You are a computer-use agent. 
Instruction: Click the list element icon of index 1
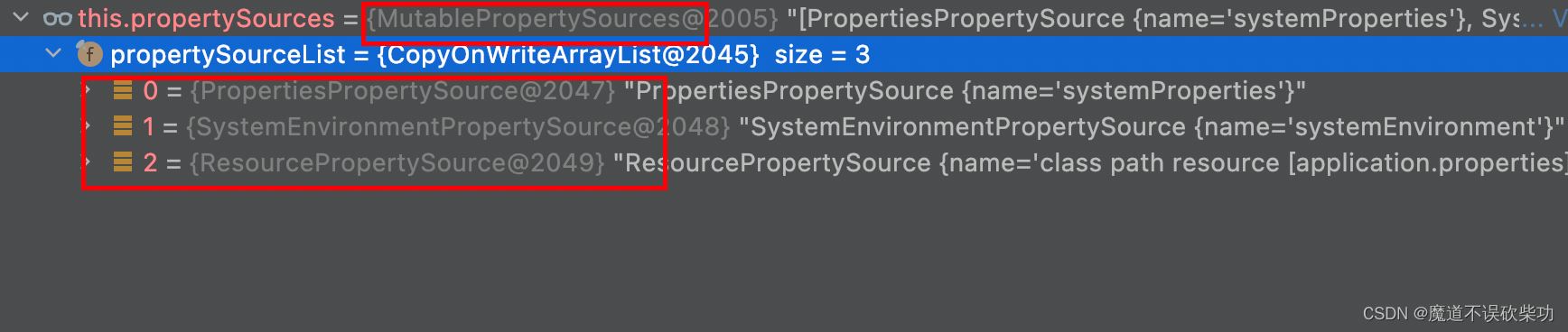(123, 126)
